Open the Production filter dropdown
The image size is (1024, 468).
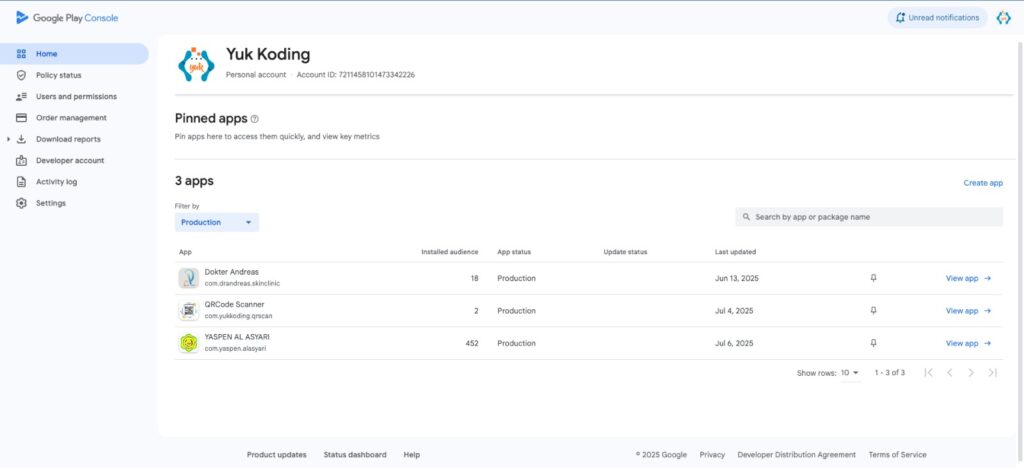point(217,223)
